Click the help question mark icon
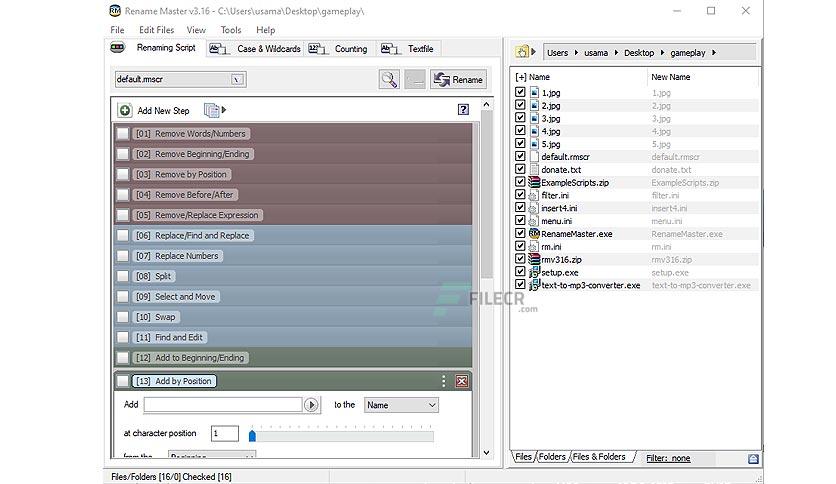Image resolution: width=836 pixels, height=484 pixels. point(463,109)
